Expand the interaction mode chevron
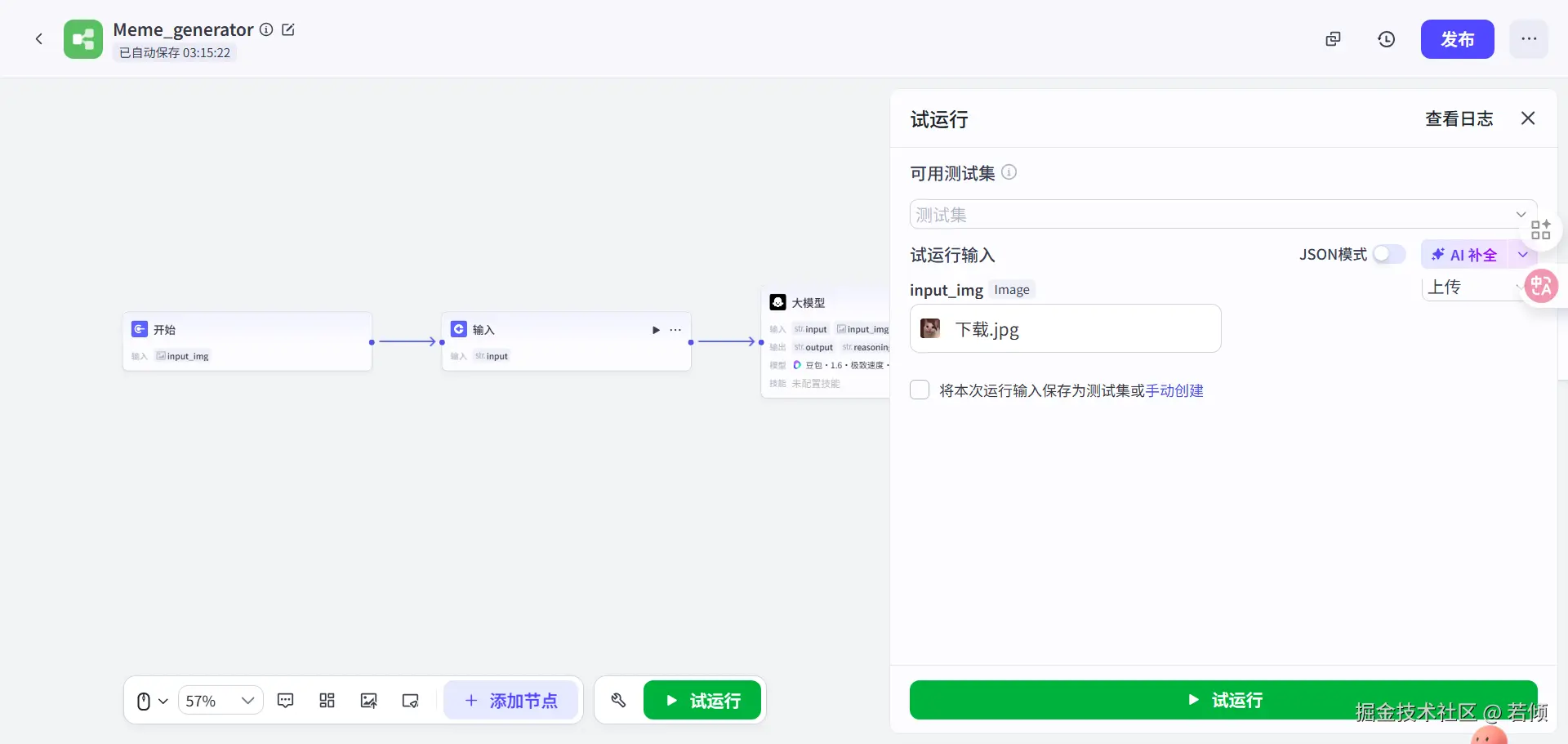The width and height of the screenshot is (1568, 744). click(x=163, y=701)
